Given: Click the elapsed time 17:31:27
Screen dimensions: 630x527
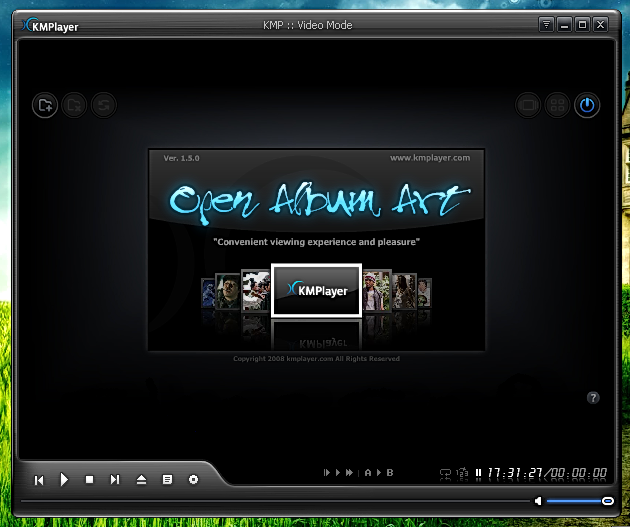Looking at the screenshot, I should [x=515, y=473].
